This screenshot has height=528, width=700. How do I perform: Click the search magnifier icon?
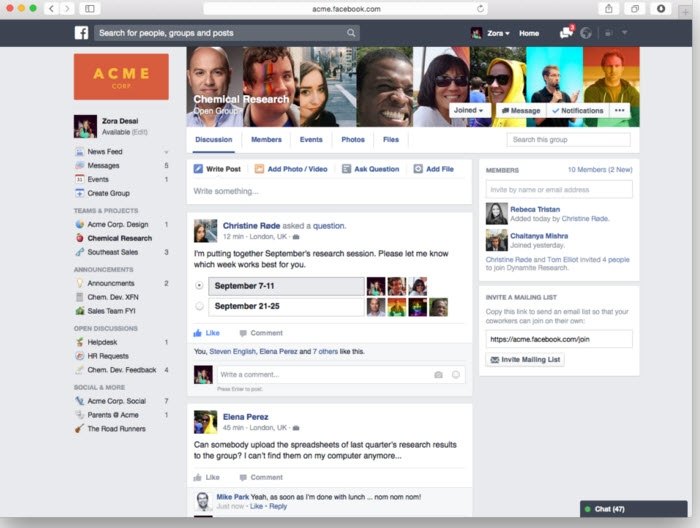(x=351, y=33)
